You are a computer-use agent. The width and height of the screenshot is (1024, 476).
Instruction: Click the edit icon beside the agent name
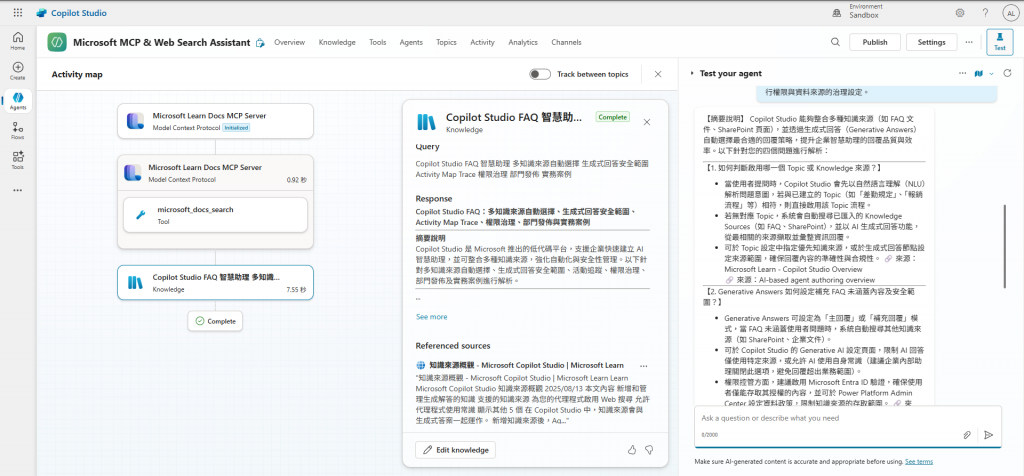pos(260,42)
